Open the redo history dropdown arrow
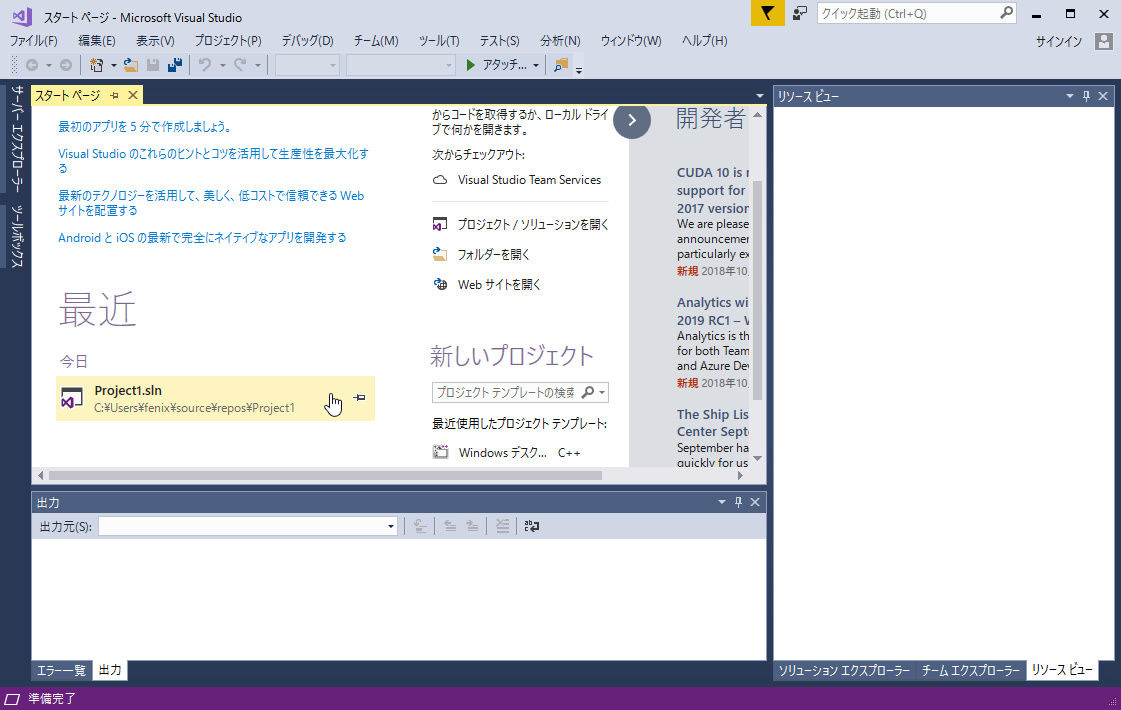The width and height of the screenshot is (1121, 710). click(257, 66)
